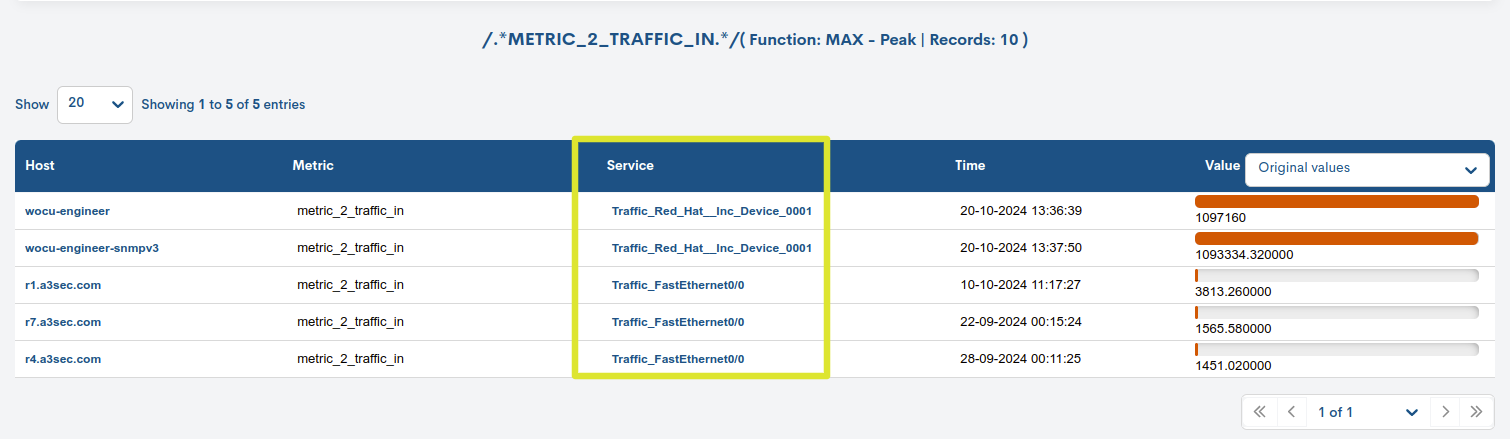The height and width of the screenshot is (439, 1510).
Task: Go to the previous page
Action: click(x=1291, y=412)
